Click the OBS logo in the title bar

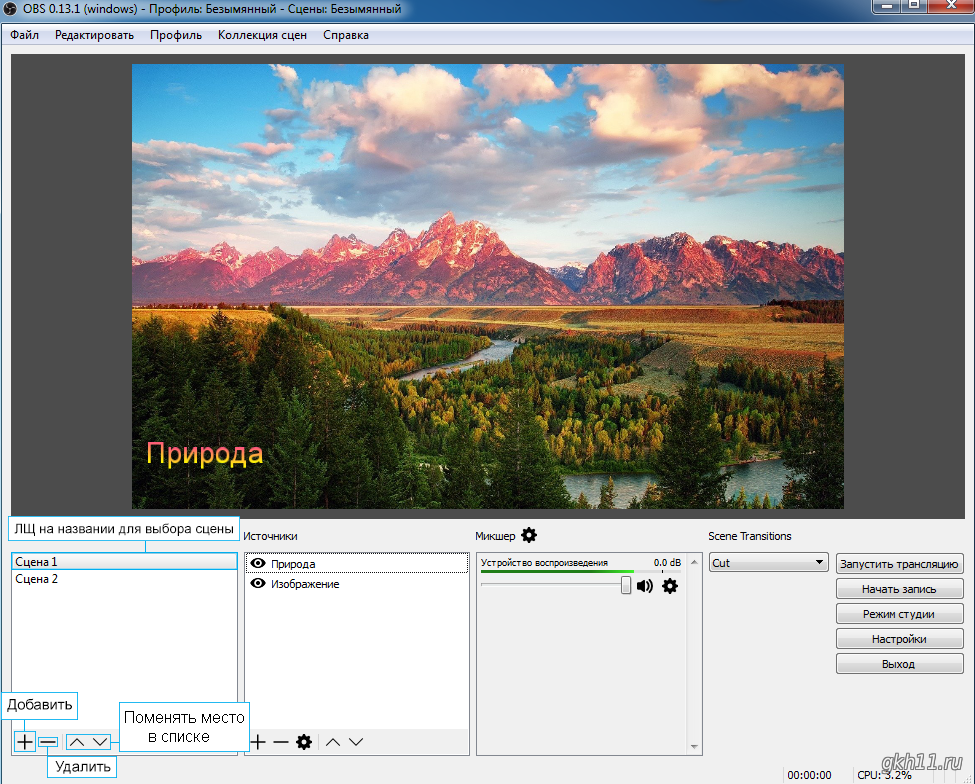[x=10, y=9]
